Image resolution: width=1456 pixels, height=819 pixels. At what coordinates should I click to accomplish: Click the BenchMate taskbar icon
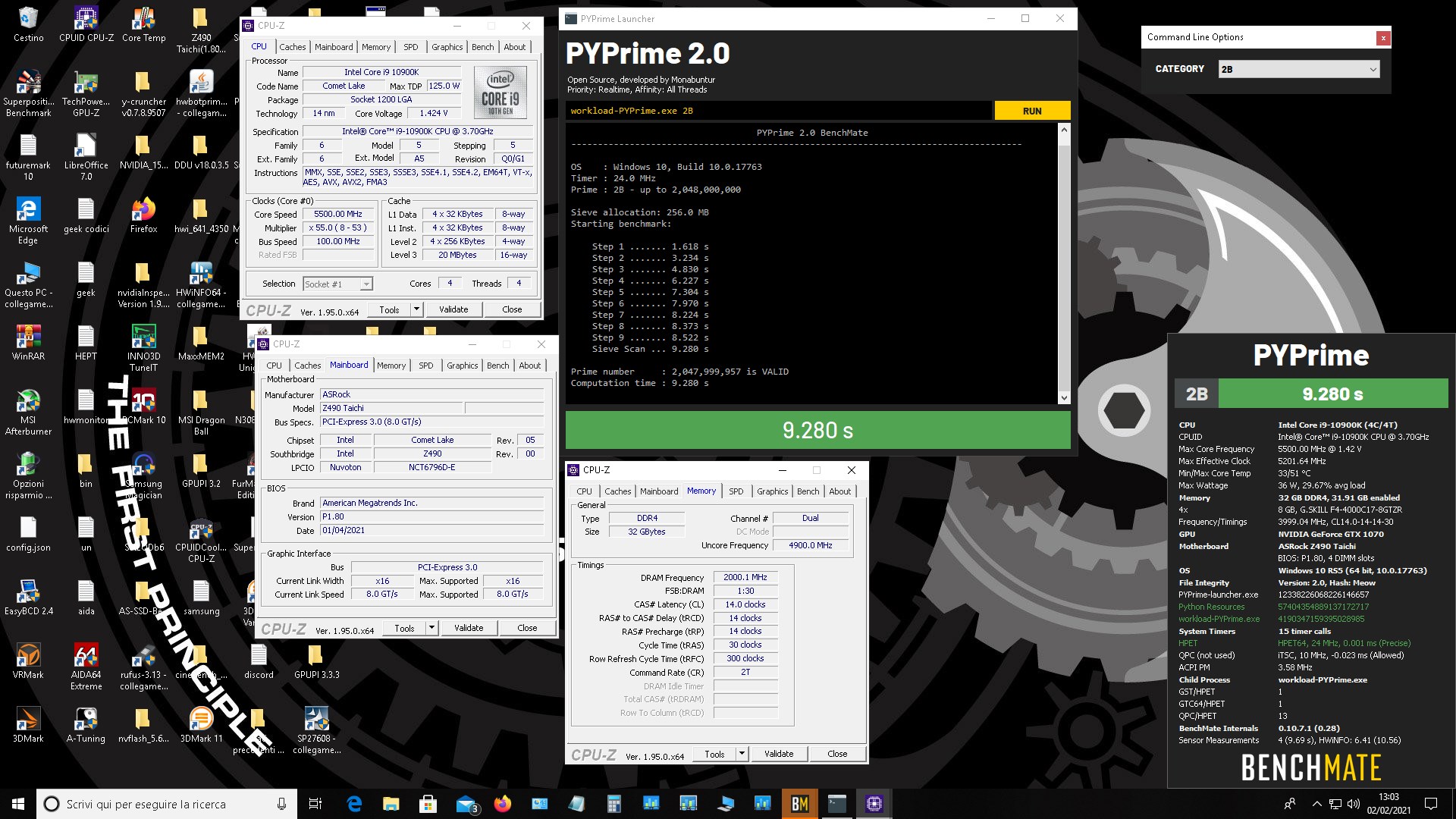(x=800, y=804)
